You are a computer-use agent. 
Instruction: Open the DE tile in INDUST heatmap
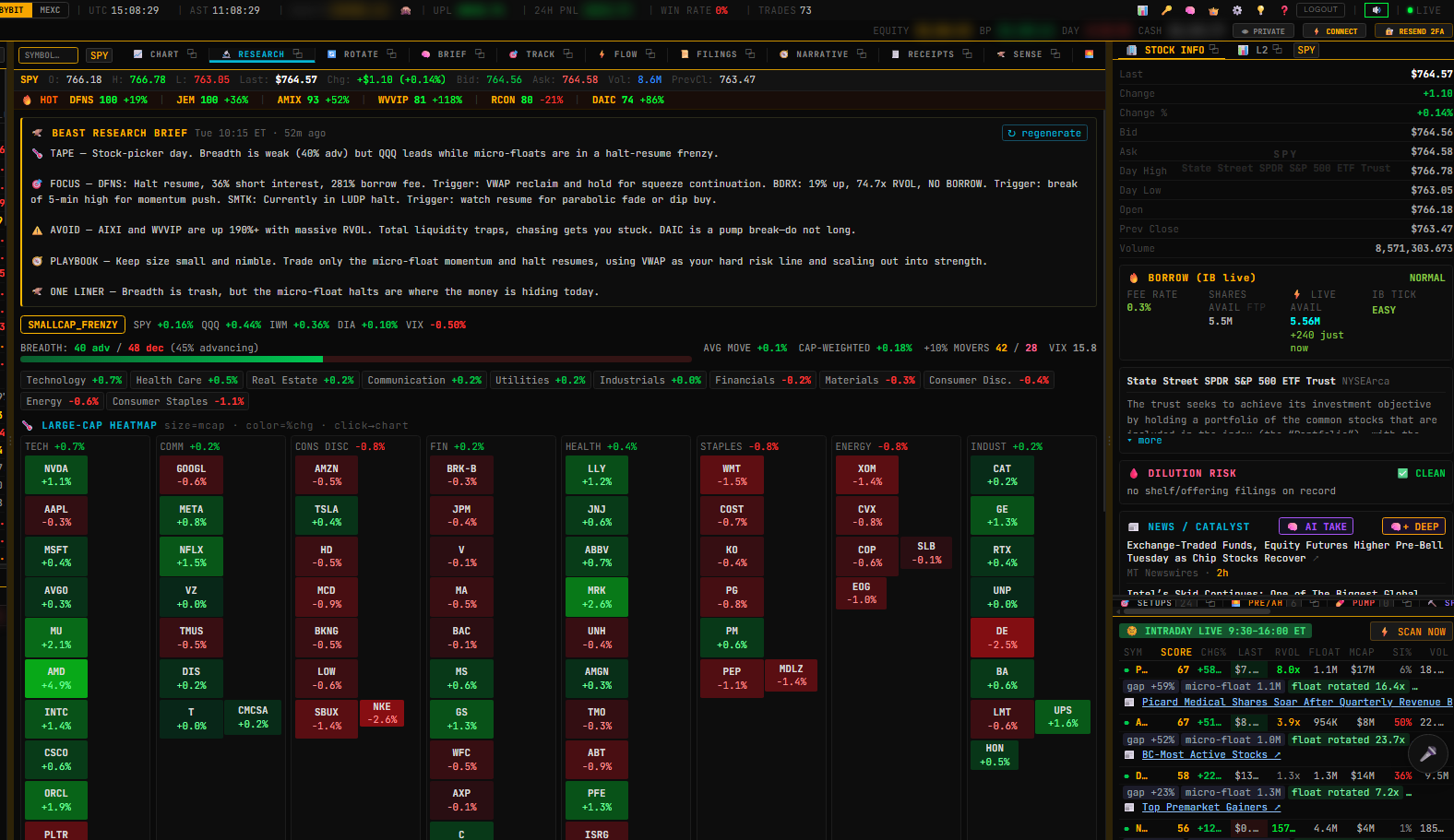[x=1002, y=637]
